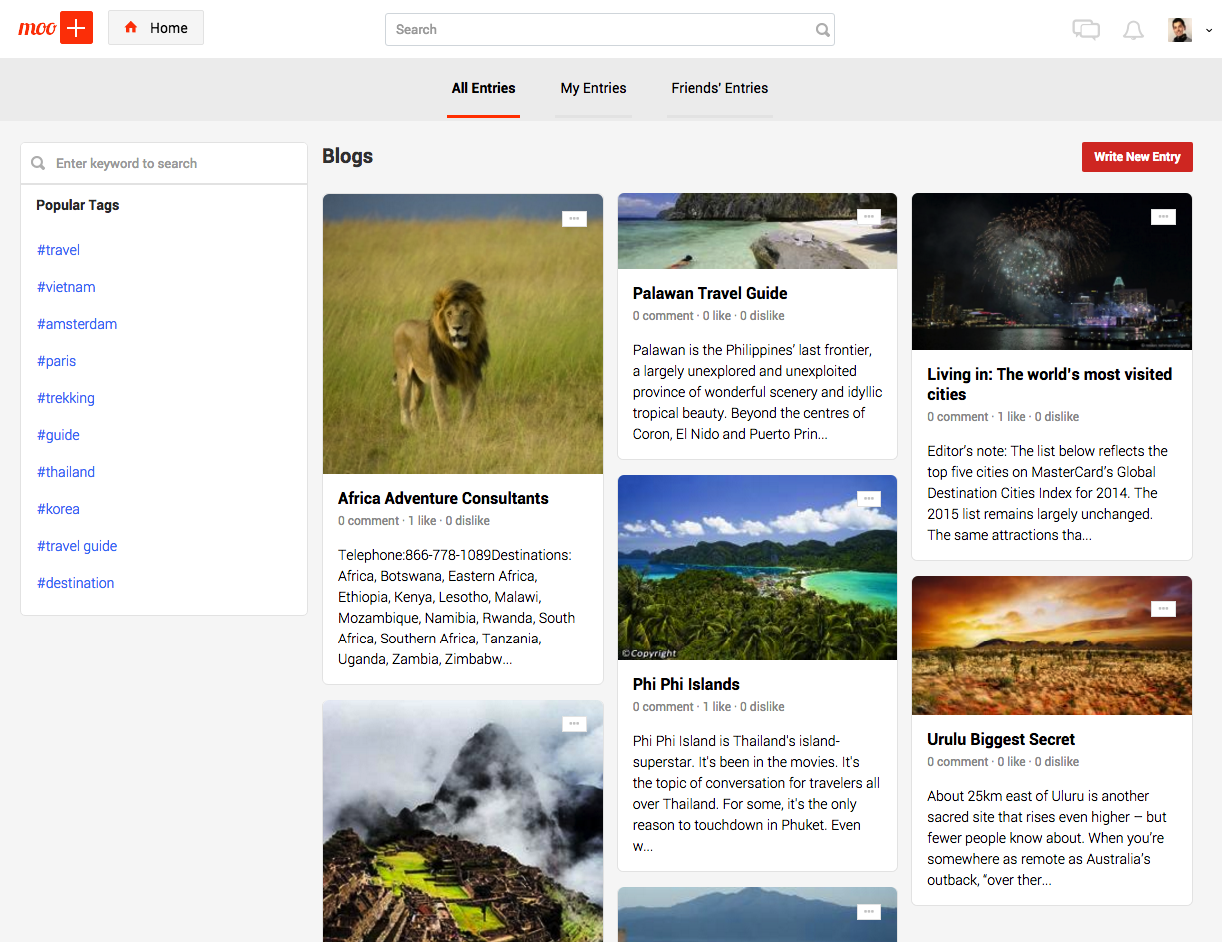Filter by the #vietnam tag
This screenshot has height=942, width=1222.
(x=66, y=287)
